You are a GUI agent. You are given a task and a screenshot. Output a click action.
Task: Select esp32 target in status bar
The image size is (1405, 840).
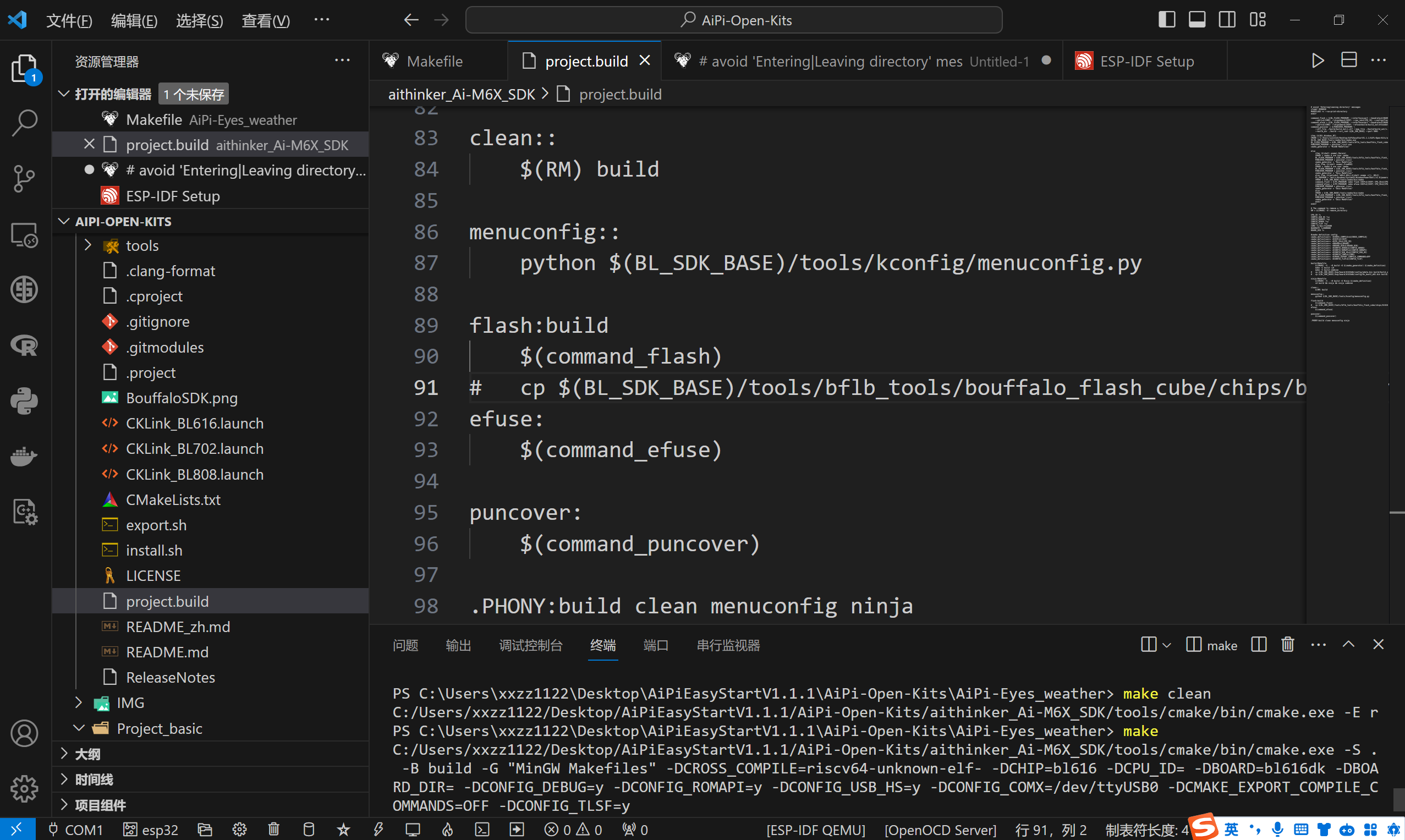[151, 830]
